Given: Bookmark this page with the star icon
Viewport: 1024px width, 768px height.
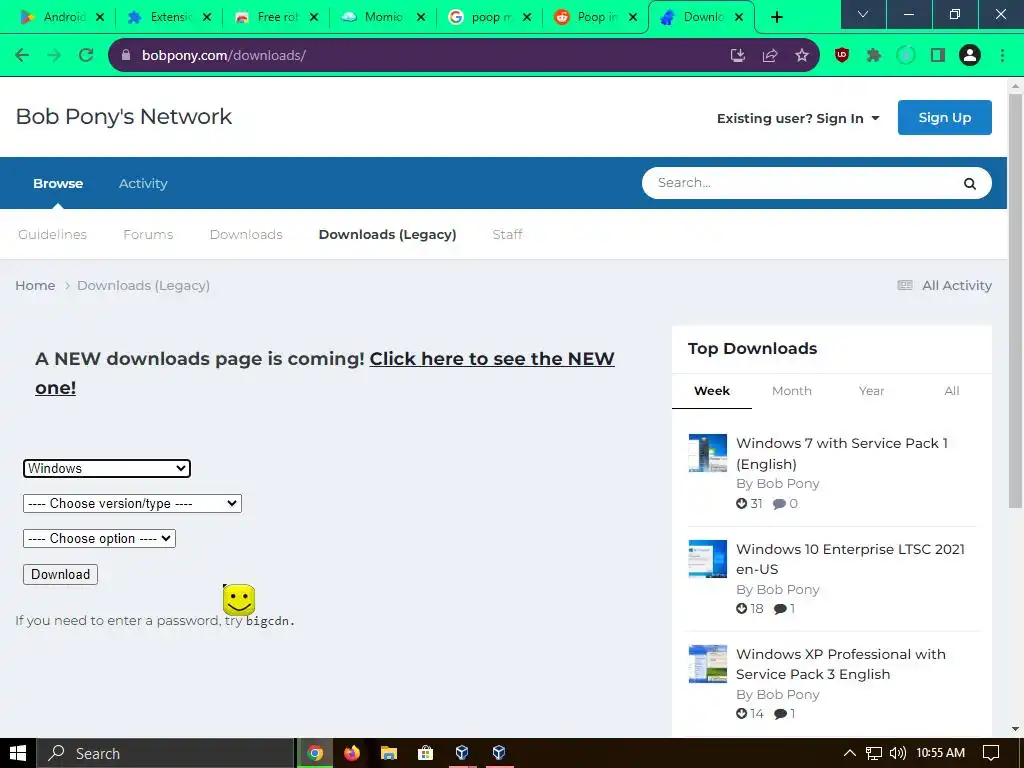Looking at the screenshot, I should pyautogui.click(x=802, y=56).
